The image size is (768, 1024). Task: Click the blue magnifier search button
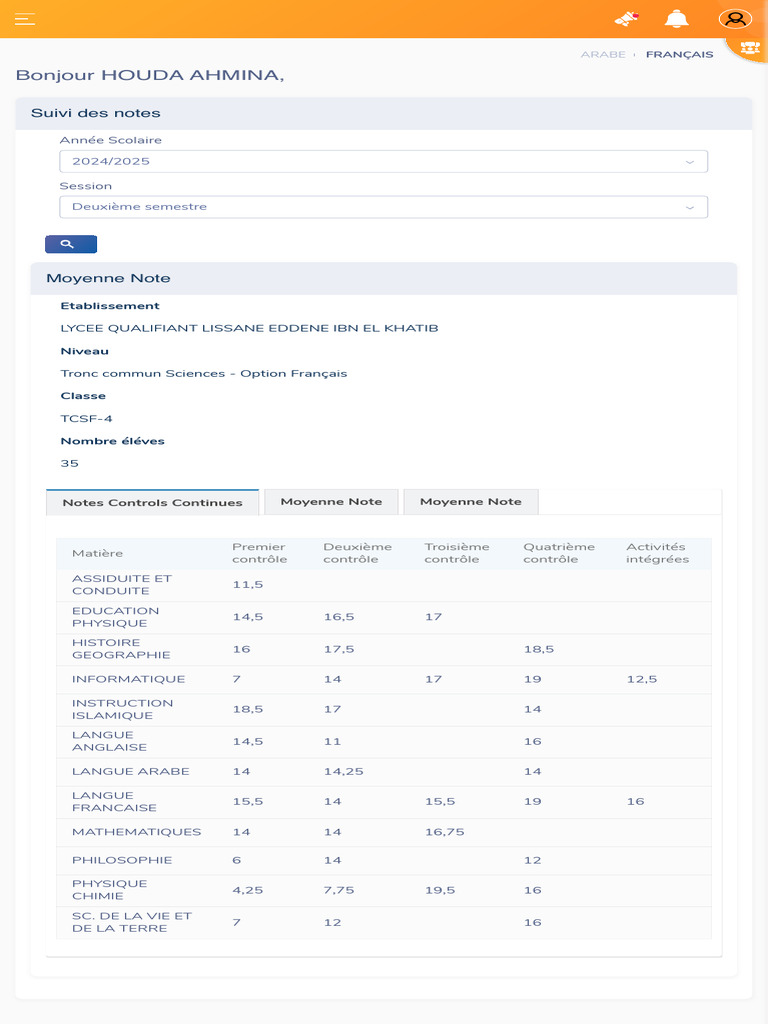(71, 244)
